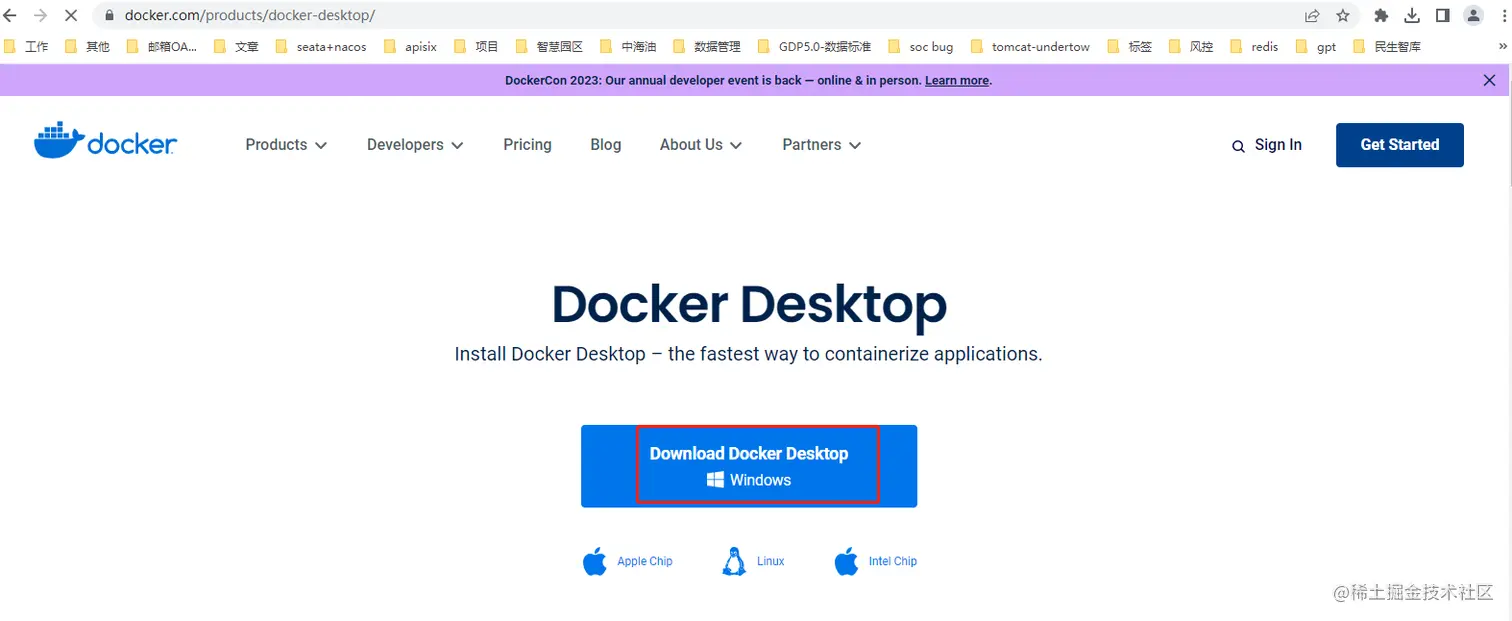Open the 中海油 bookmark folder
The width and height of the screenshot is (1512, 621).
tap(628, 46)
